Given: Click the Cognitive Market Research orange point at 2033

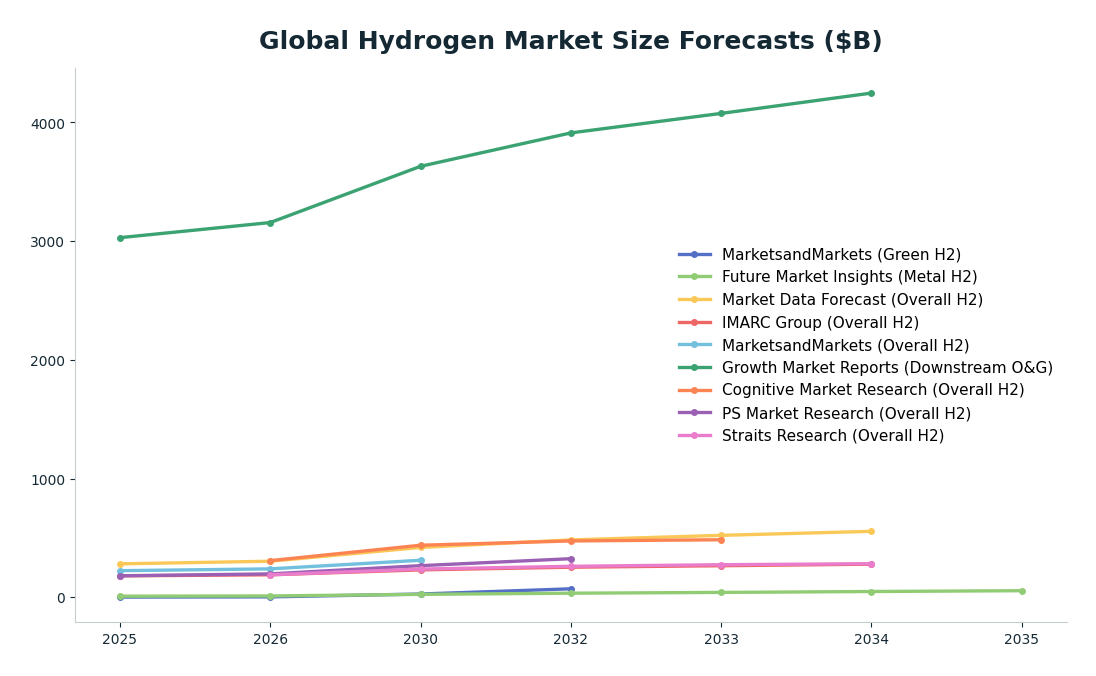Looking at the screenshot, I should pos(721,540).
